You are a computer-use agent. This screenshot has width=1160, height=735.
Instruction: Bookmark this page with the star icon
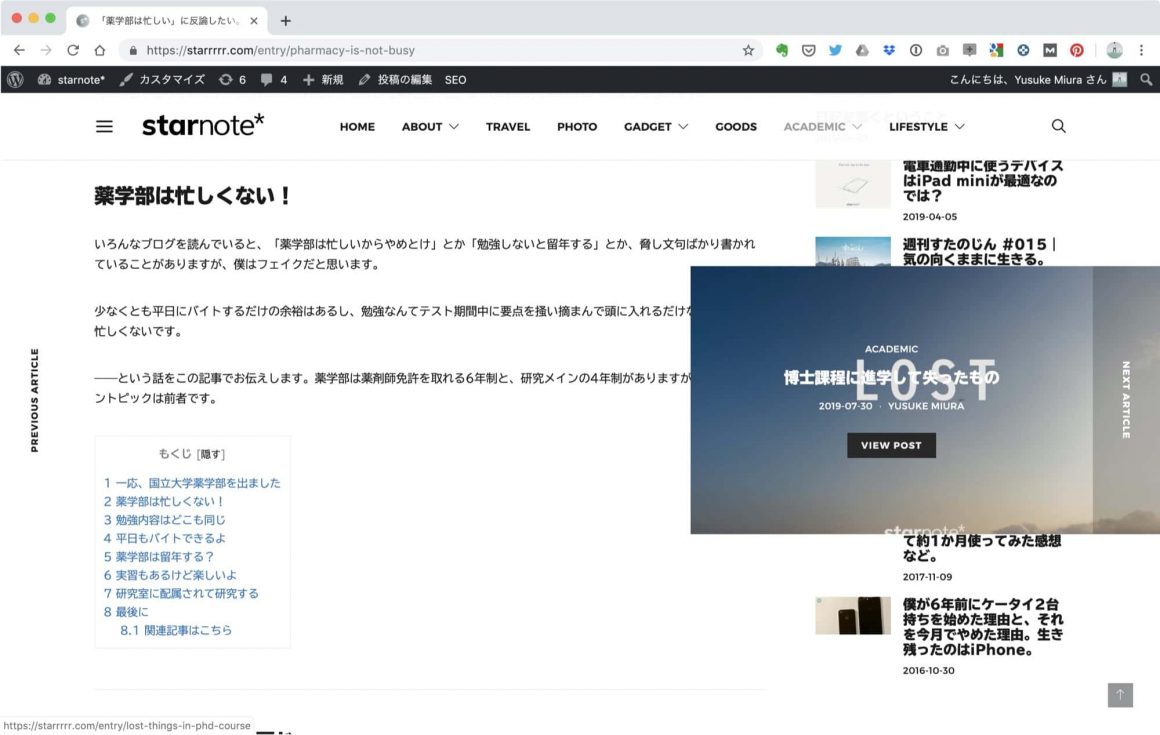pyautogui.click(x=748, y=50)
